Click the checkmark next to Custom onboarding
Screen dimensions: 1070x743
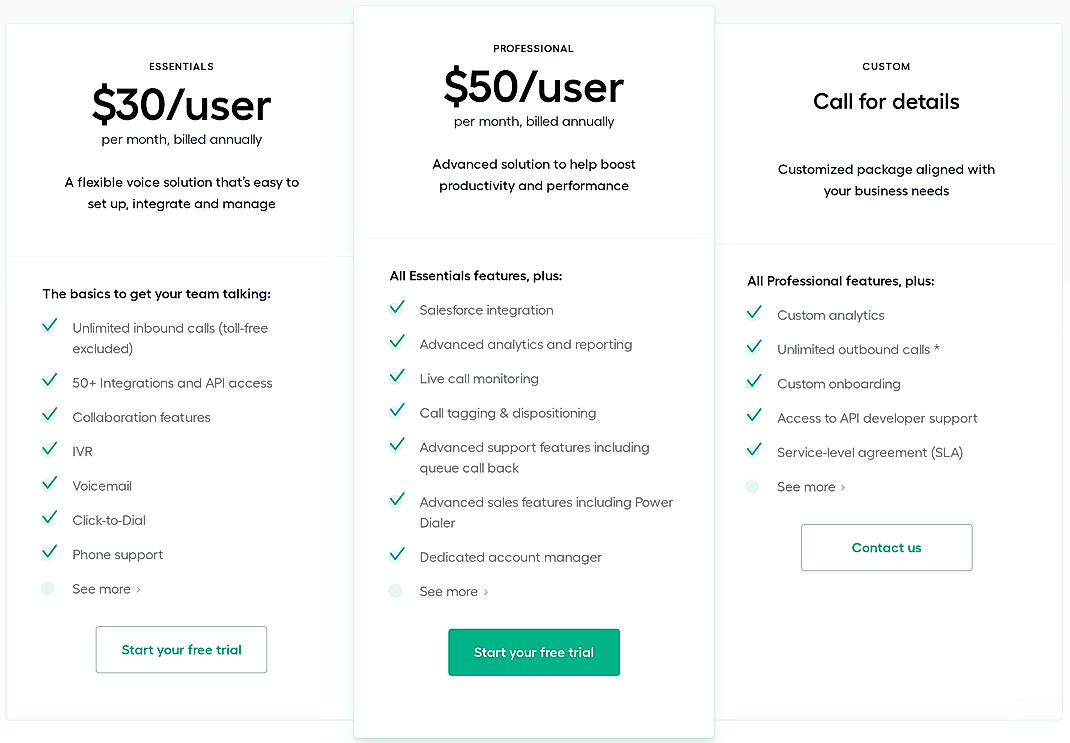point(754,382)
